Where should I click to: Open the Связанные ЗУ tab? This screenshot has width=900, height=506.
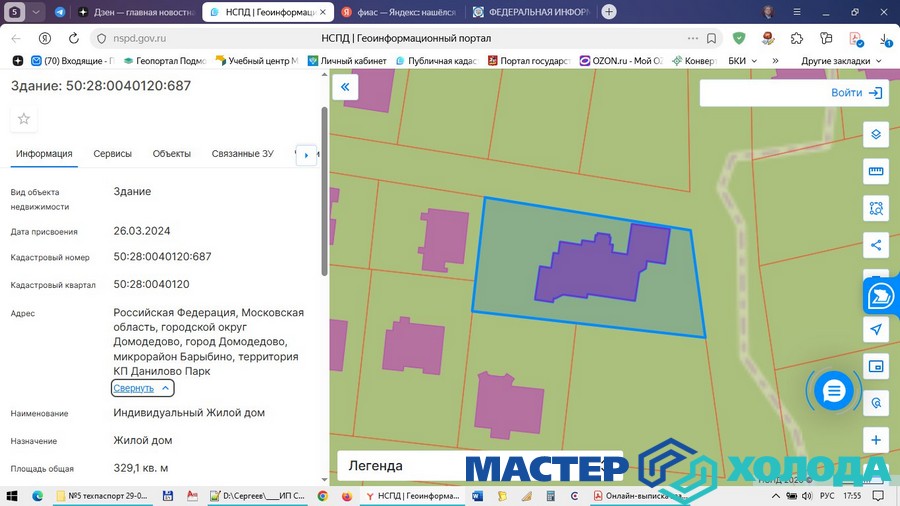click(x=242, y=154)
